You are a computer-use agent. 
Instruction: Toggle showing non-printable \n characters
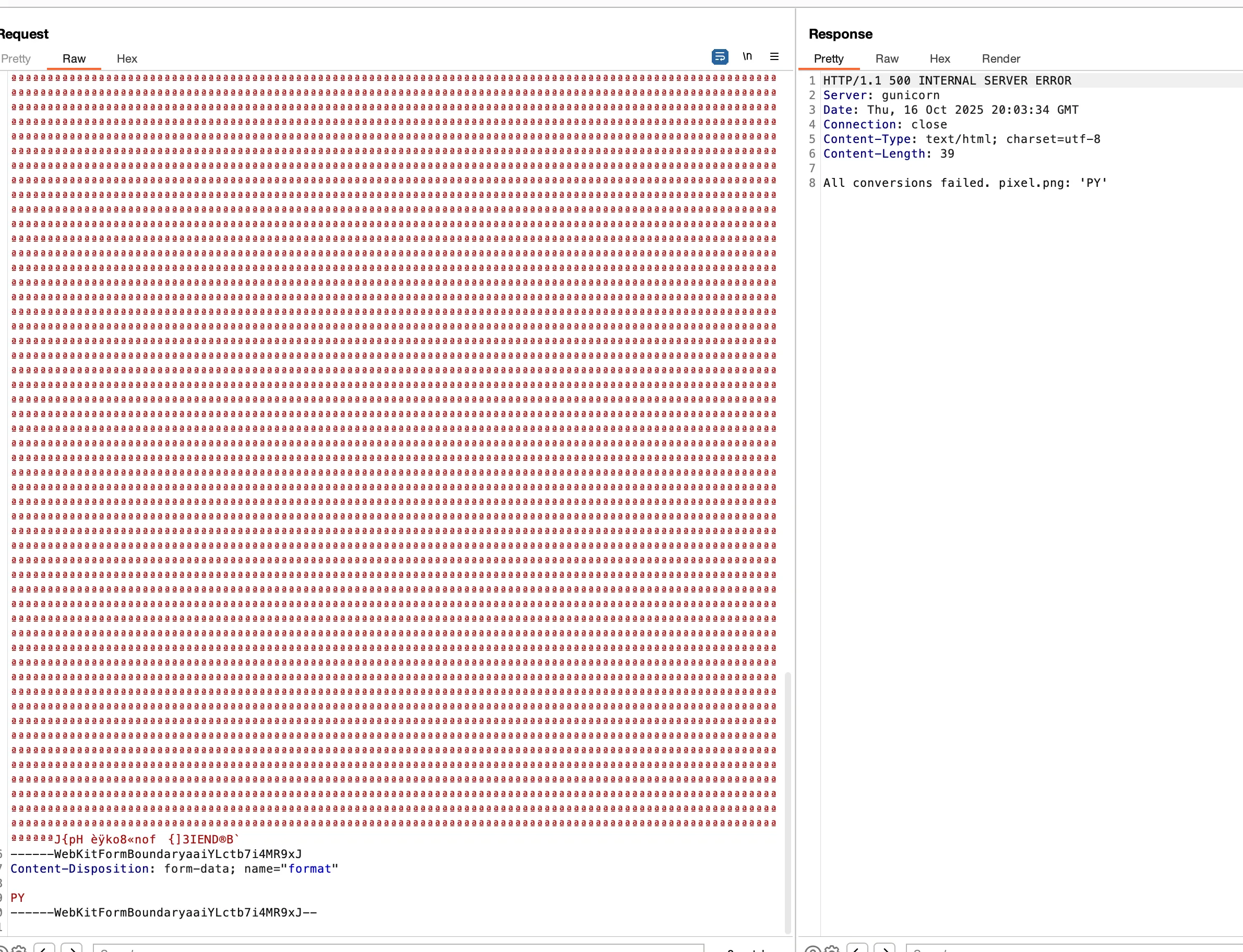[x=747, y=57]
